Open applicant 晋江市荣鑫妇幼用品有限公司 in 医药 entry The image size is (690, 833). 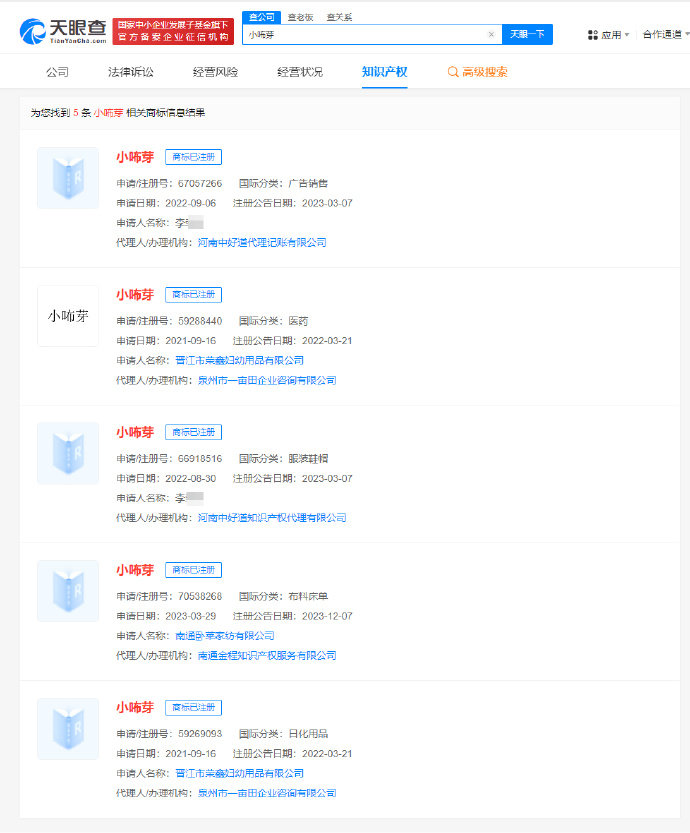[239, 361]
